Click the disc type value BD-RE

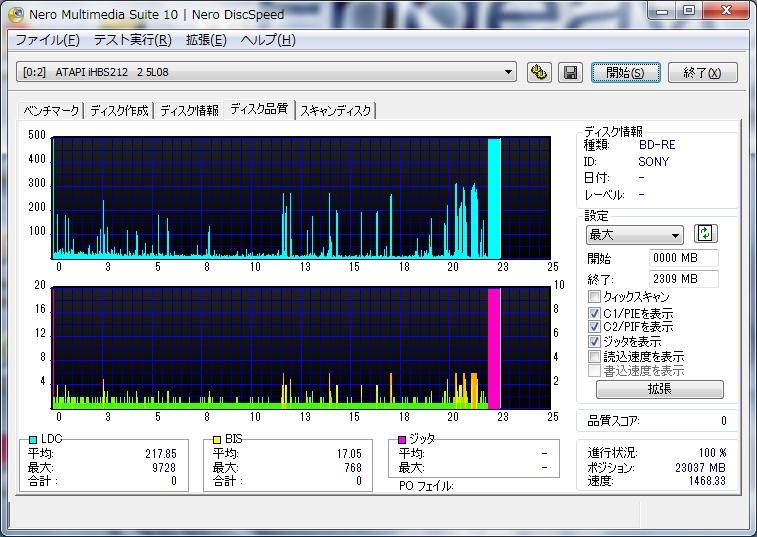657,144
